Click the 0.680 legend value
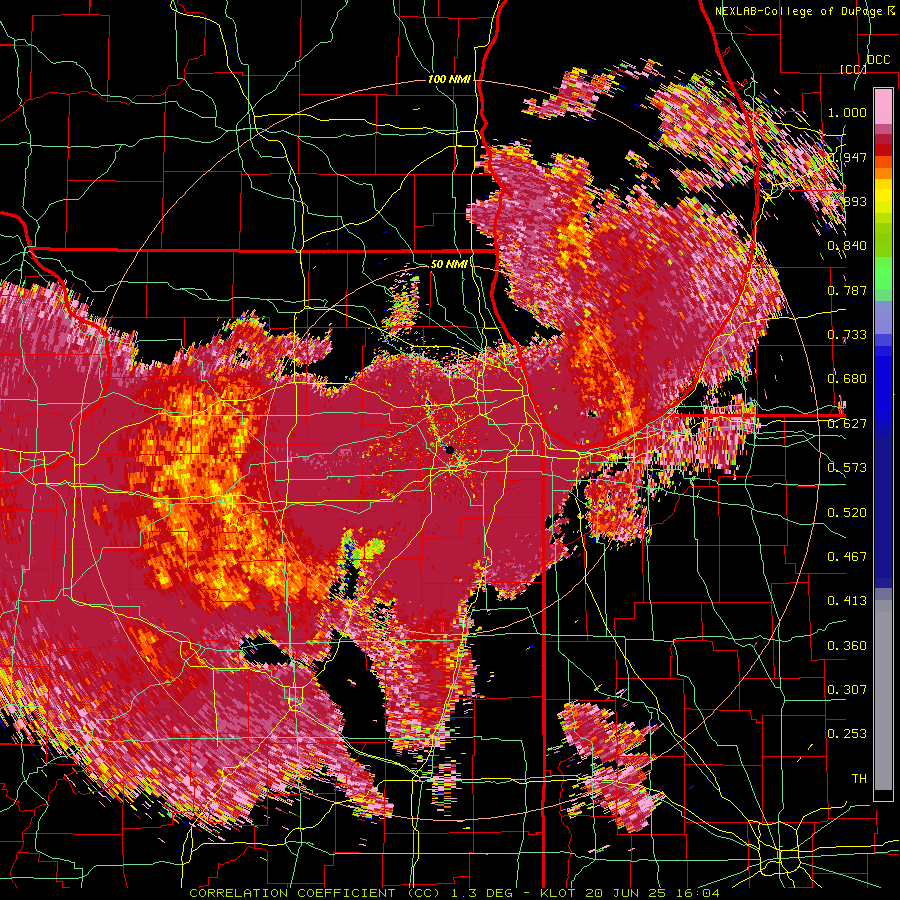This screenshot has width=900, height=900. click(847, 379)
